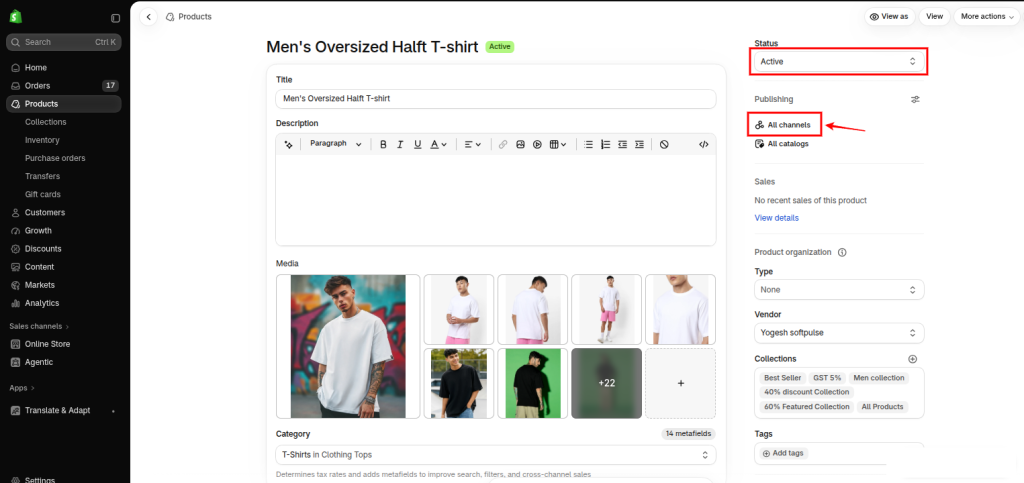
Task: Open Products in sidebar
Action: [x=63, y=104]
